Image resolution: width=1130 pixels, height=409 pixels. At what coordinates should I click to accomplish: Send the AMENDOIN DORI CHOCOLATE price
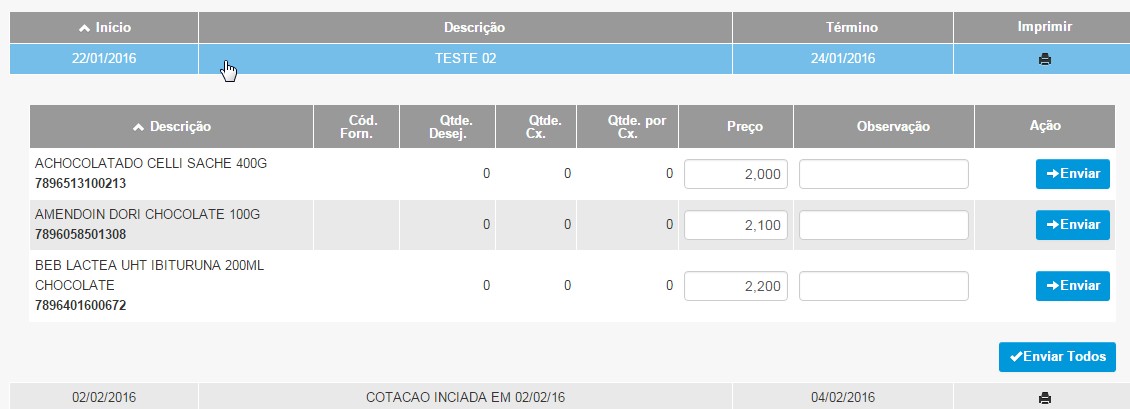click(1072, 225)
